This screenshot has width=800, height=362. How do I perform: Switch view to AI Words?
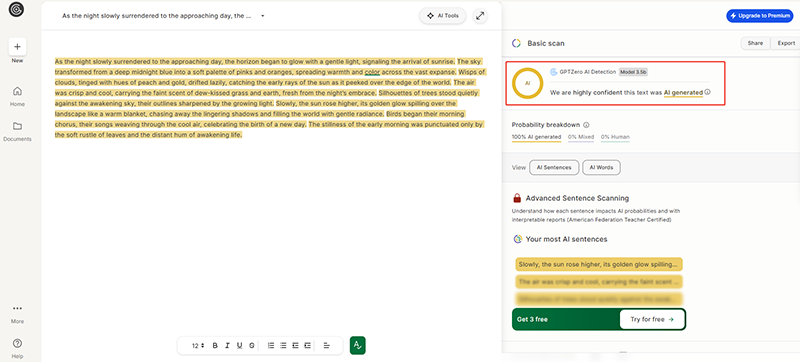tap(602, 167)
